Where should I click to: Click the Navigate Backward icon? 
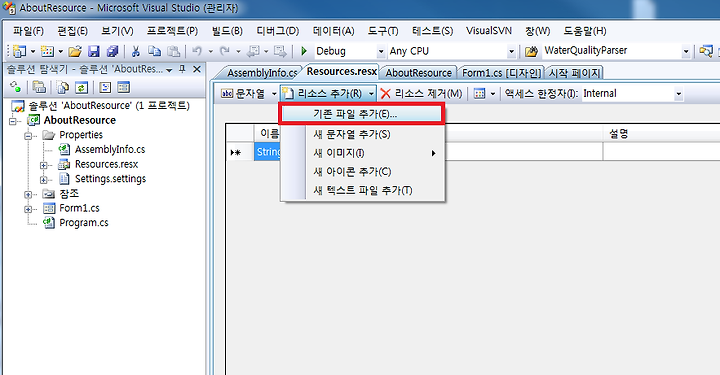[253, 51]
